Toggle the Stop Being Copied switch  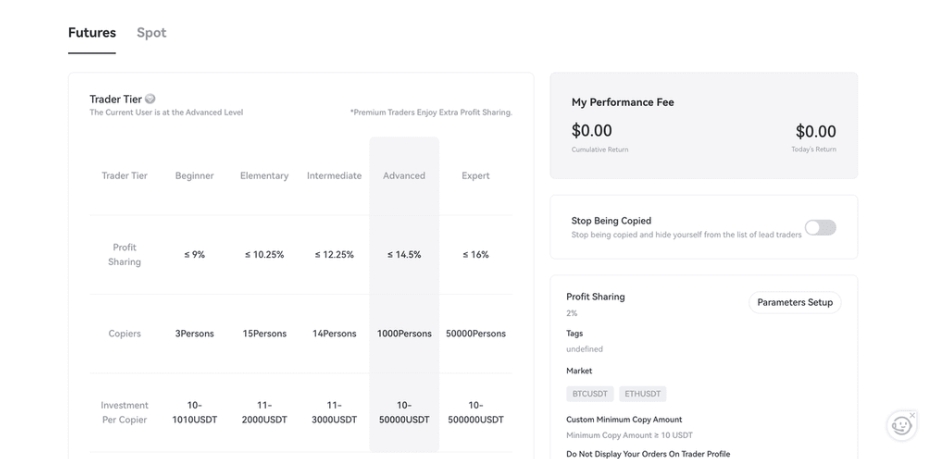pos(820,228)
